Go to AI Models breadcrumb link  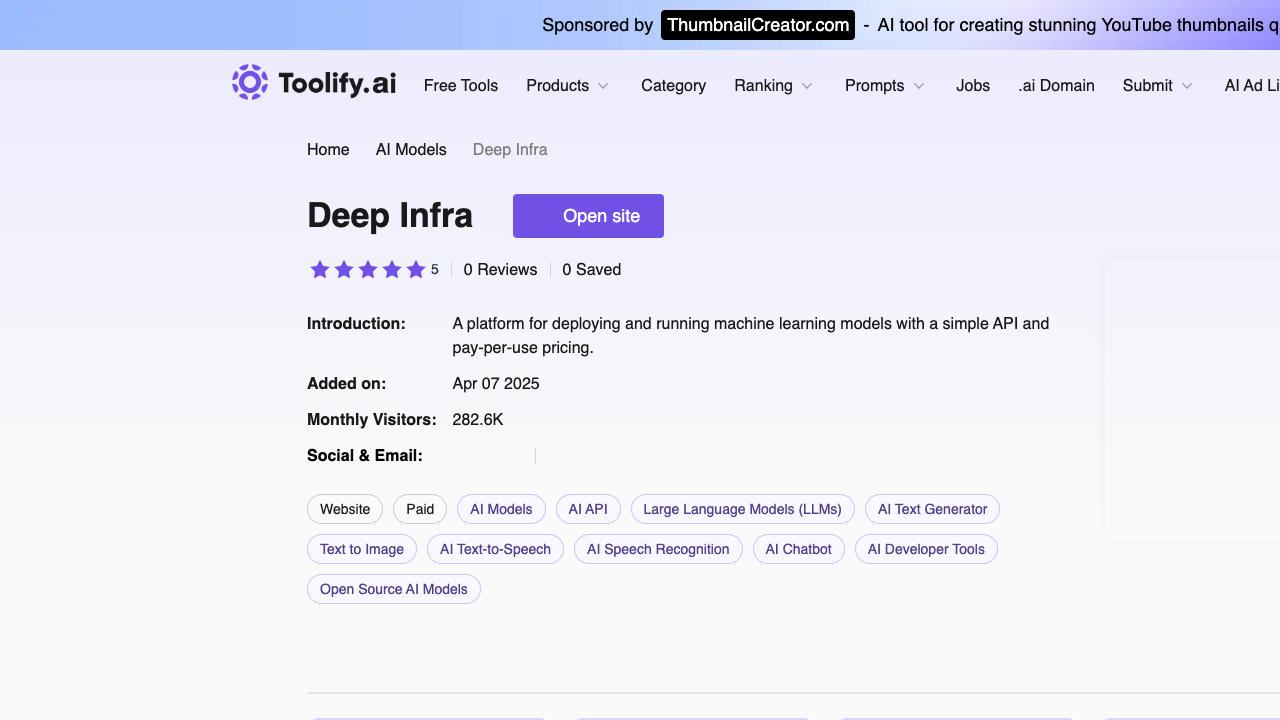[411, 150]
